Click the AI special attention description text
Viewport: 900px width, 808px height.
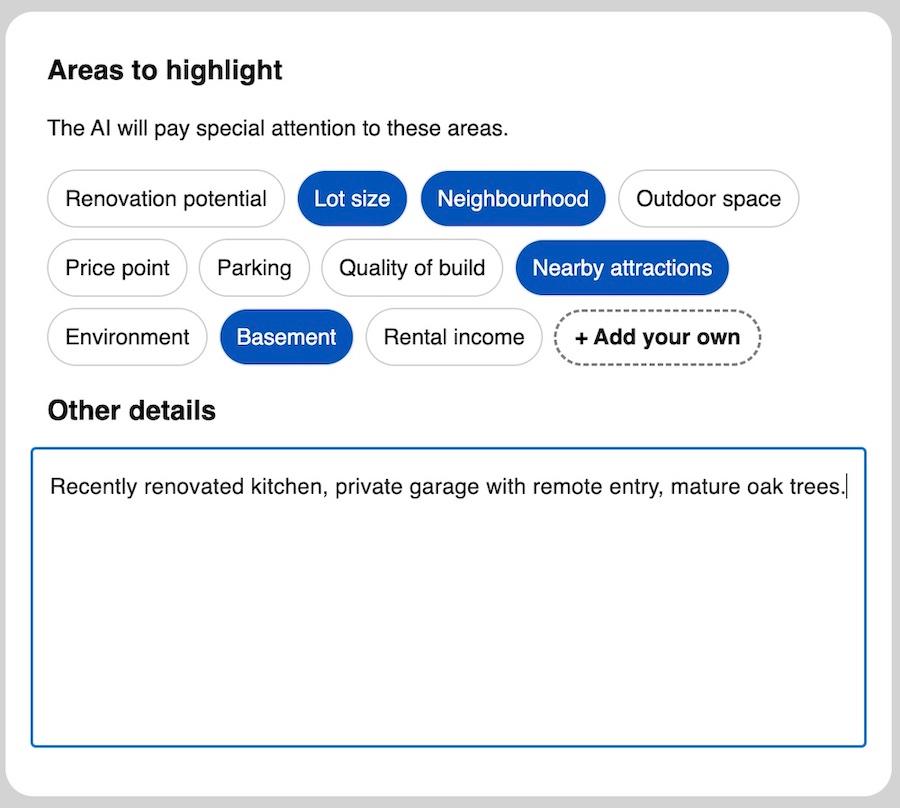pyautogui.click(x=277, y=129)
